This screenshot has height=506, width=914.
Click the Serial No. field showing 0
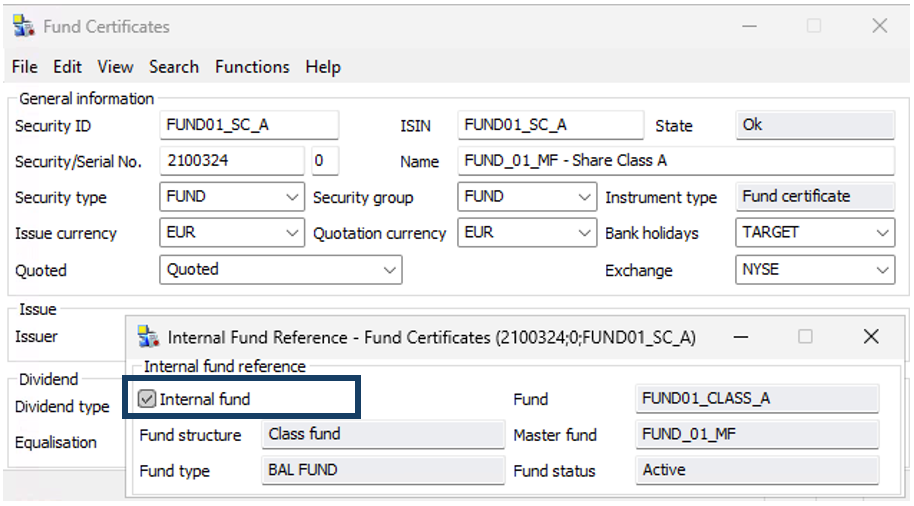(325, 161)
